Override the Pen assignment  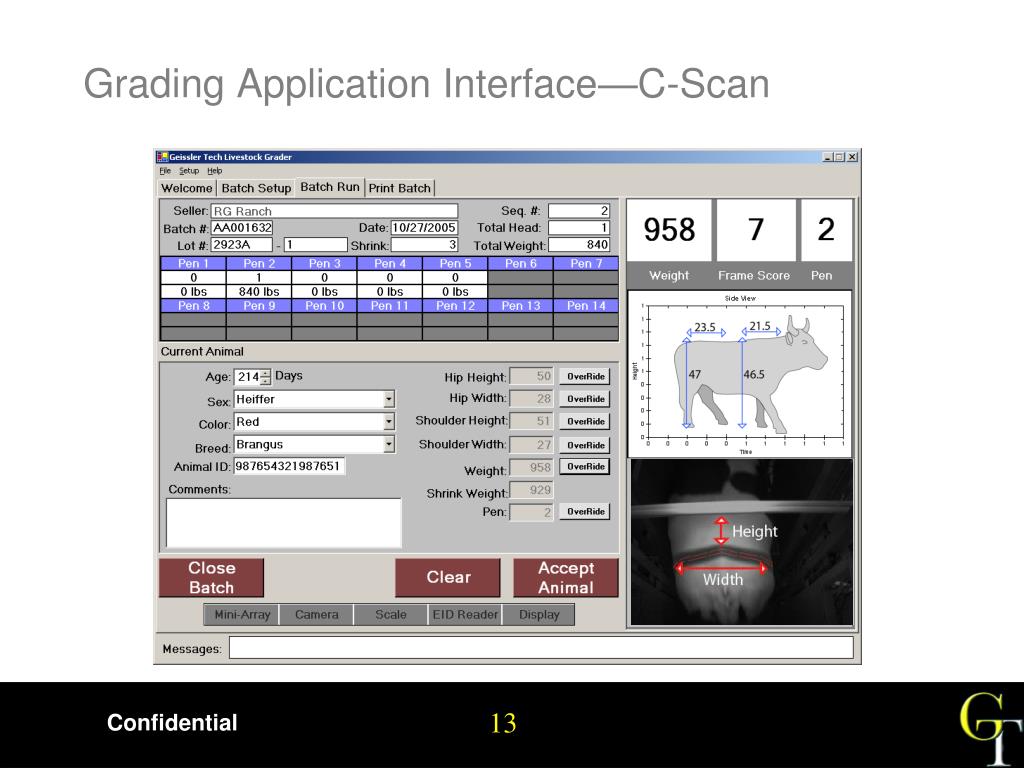pyautogui.click(x=585, y=511)
